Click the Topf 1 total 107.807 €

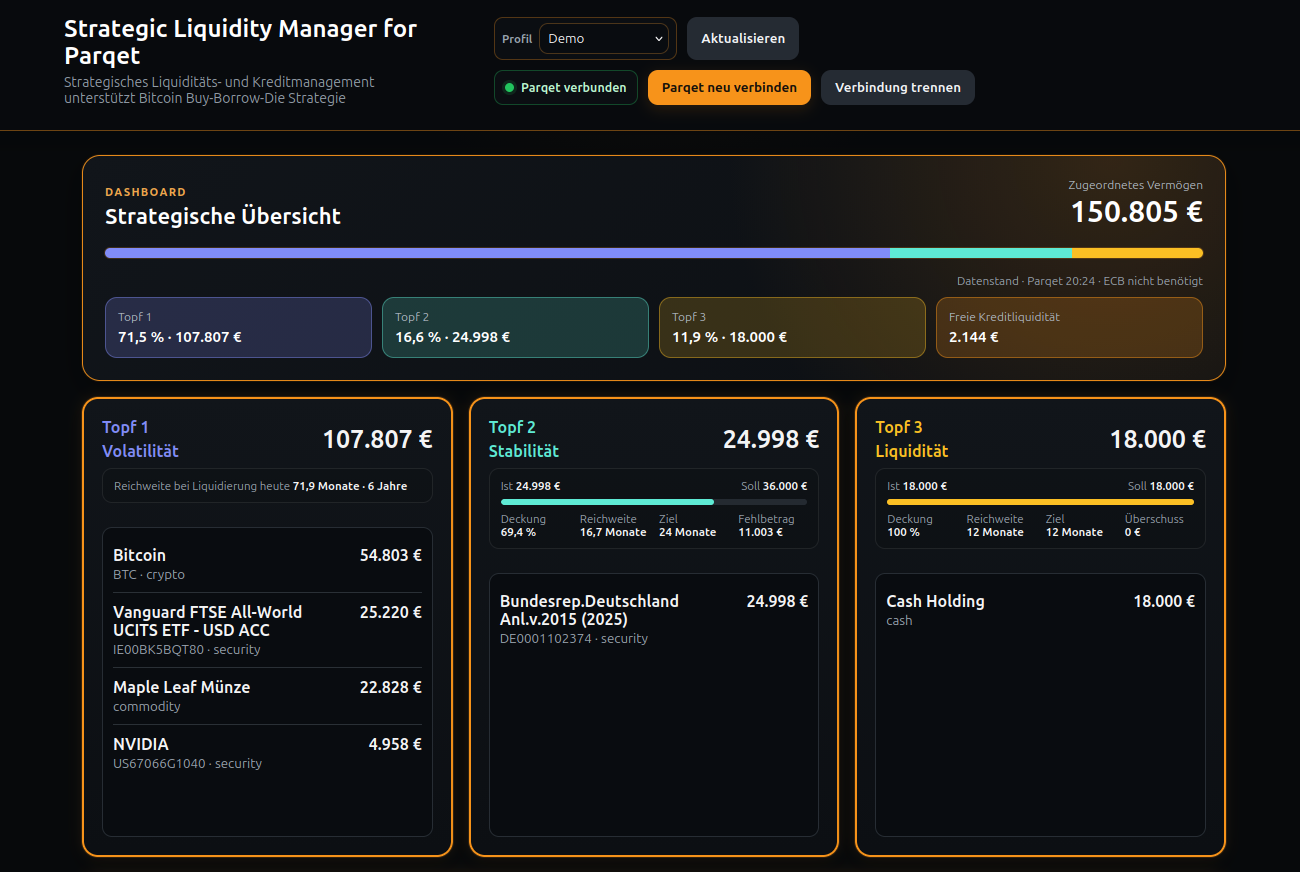[377, 439]
